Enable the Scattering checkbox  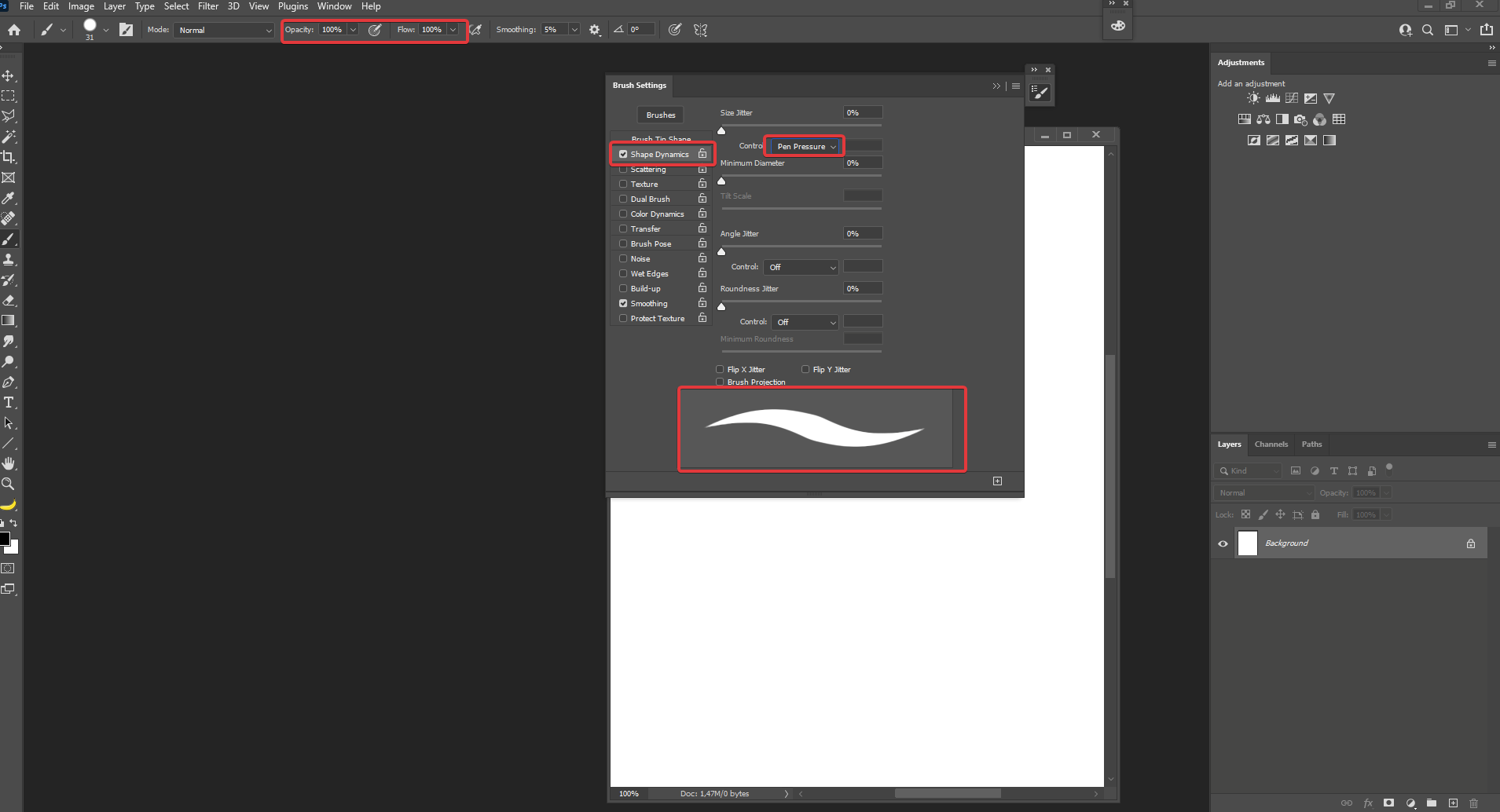(x=623, y=170)
